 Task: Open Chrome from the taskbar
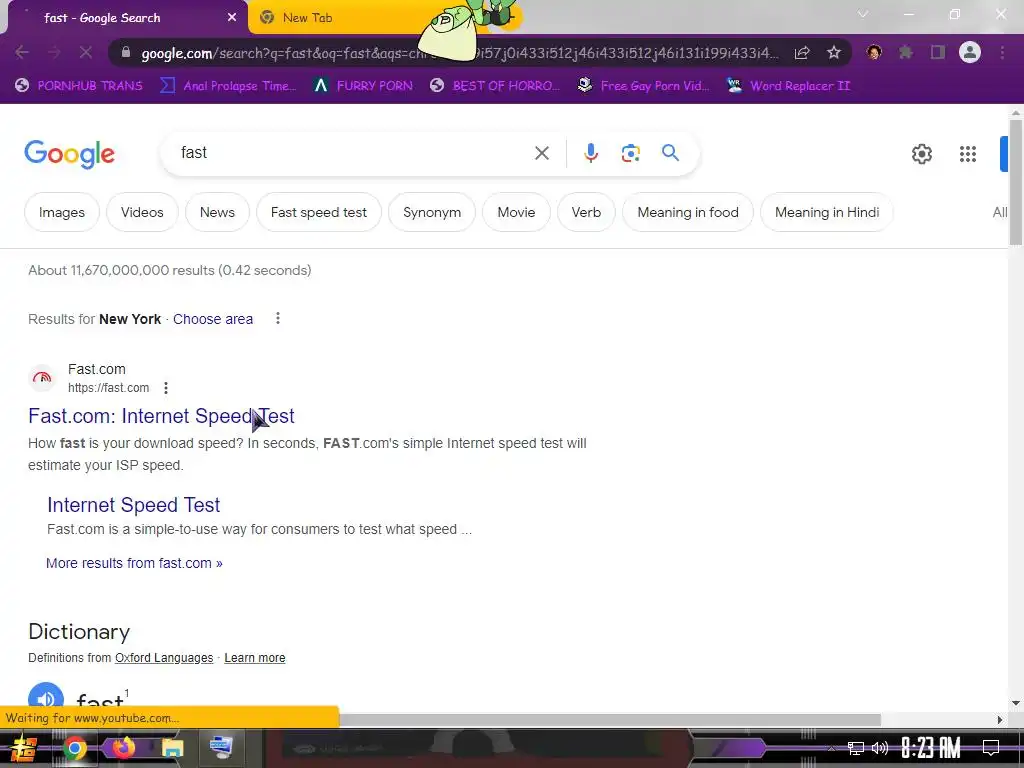(74, 748)
